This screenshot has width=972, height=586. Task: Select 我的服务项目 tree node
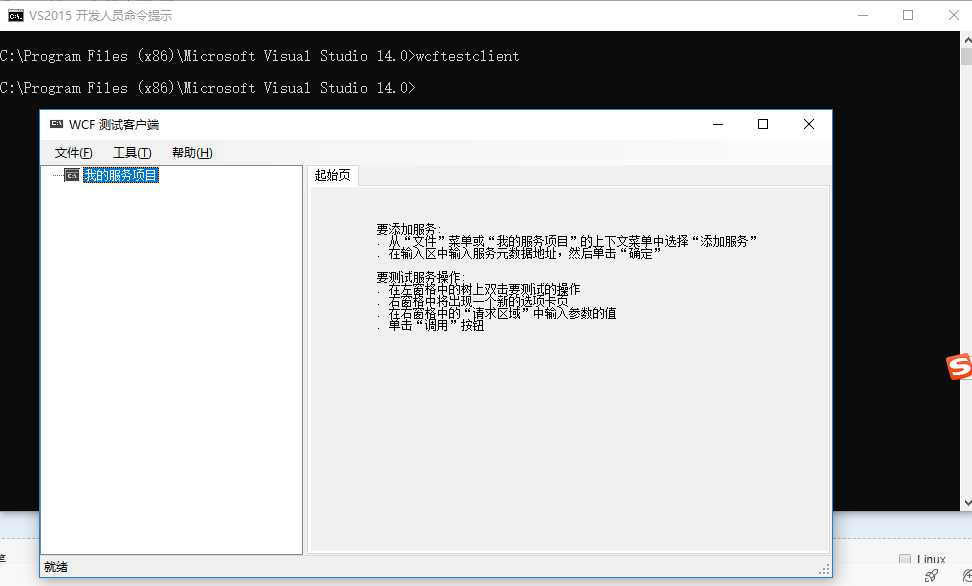pyautogui.click(x=121, y=175)
